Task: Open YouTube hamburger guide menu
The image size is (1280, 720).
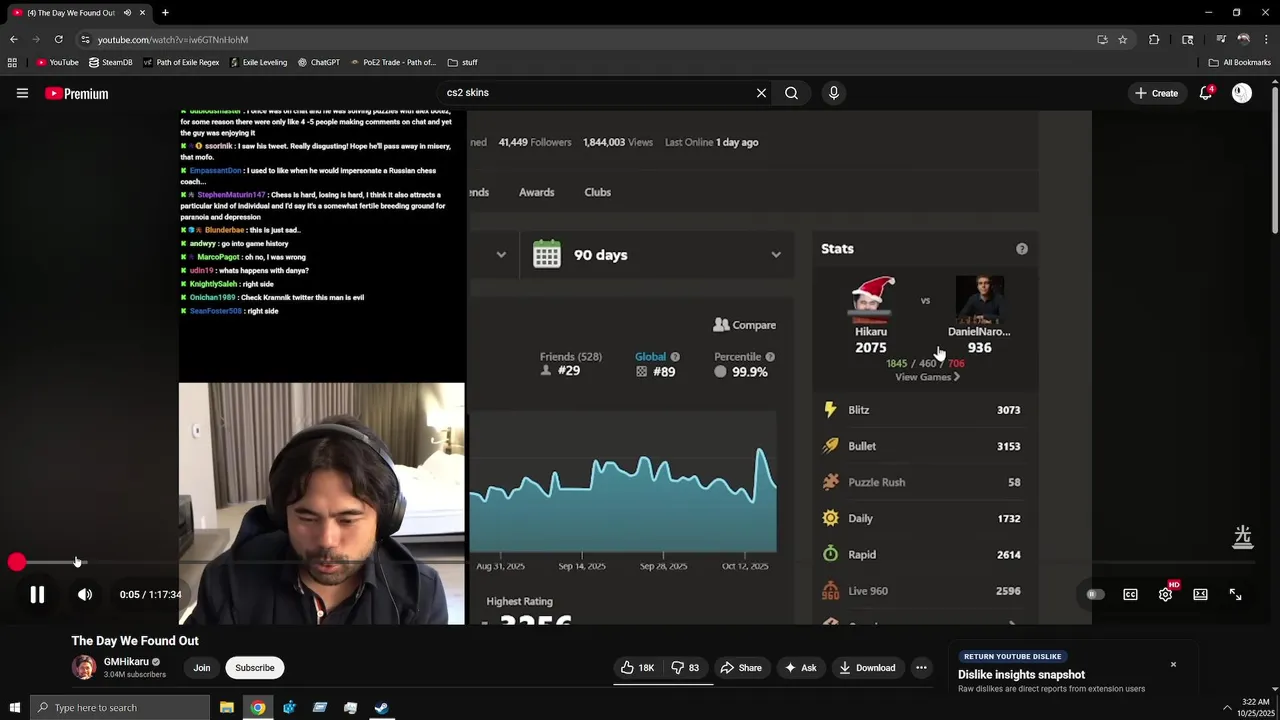Action: point(22,93)
